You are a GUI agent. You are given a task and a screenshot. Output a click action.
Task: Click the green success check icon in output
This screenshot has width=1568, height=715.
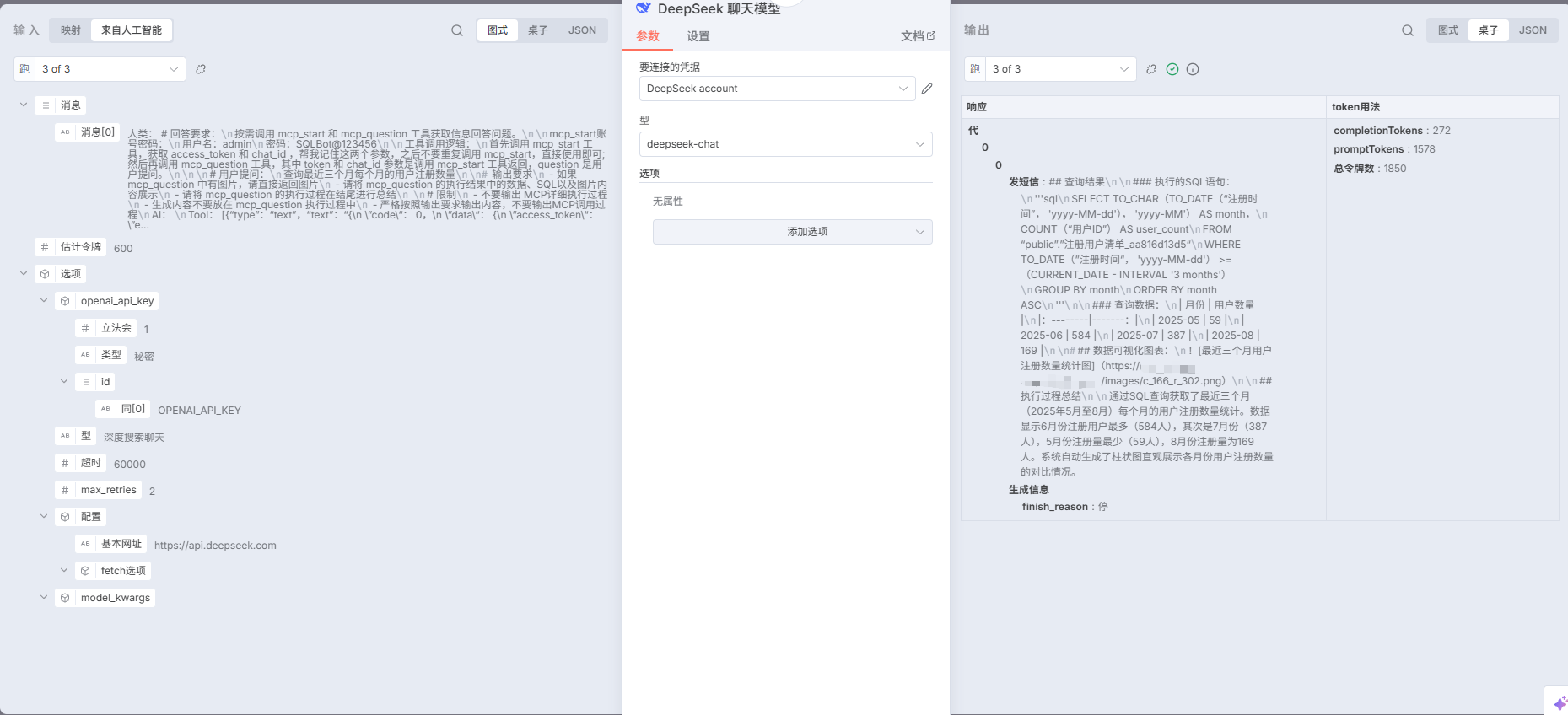pyautogui.click(x=1172, y=69)
